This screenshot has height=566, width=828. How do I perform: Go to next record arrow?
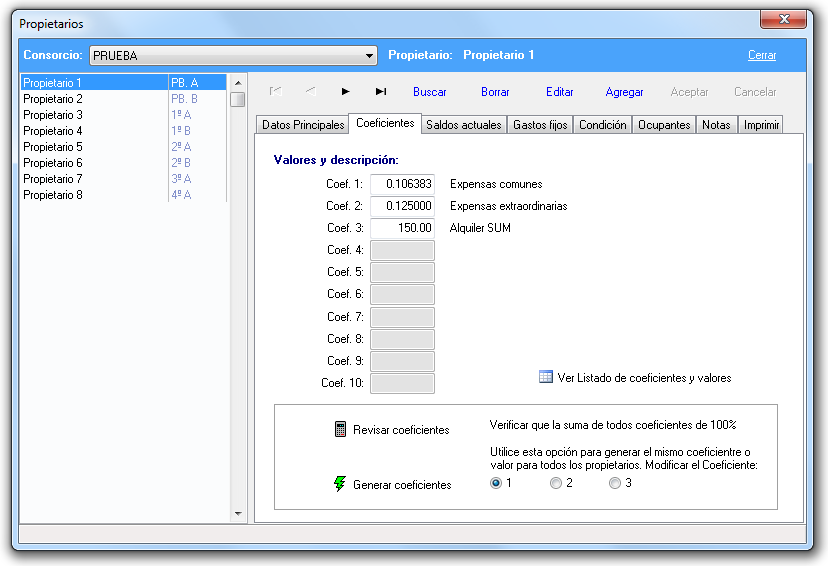pos(346,91)
